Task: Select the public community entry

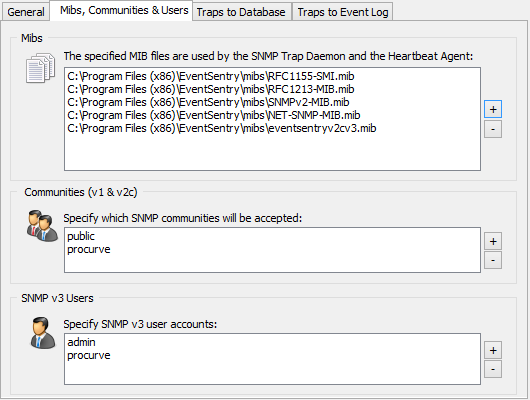Action: coord(81,236)
